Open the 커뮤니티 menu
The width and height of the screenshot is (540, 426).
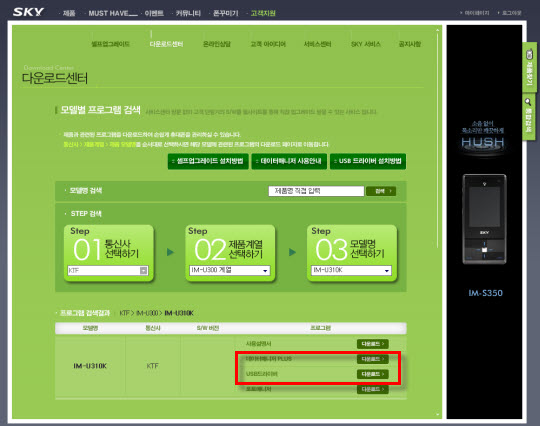(x=188, y=13)
